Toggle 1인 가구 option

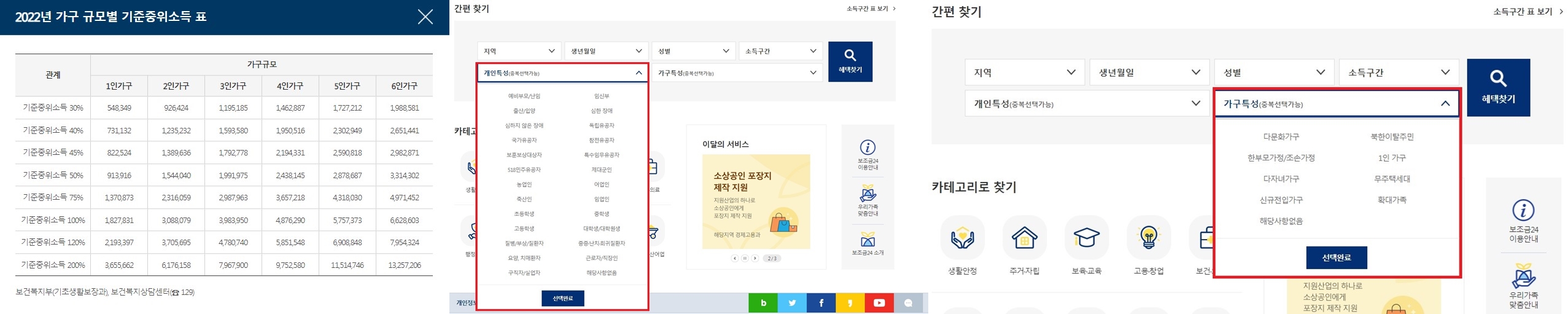[x=1392, y=158]
